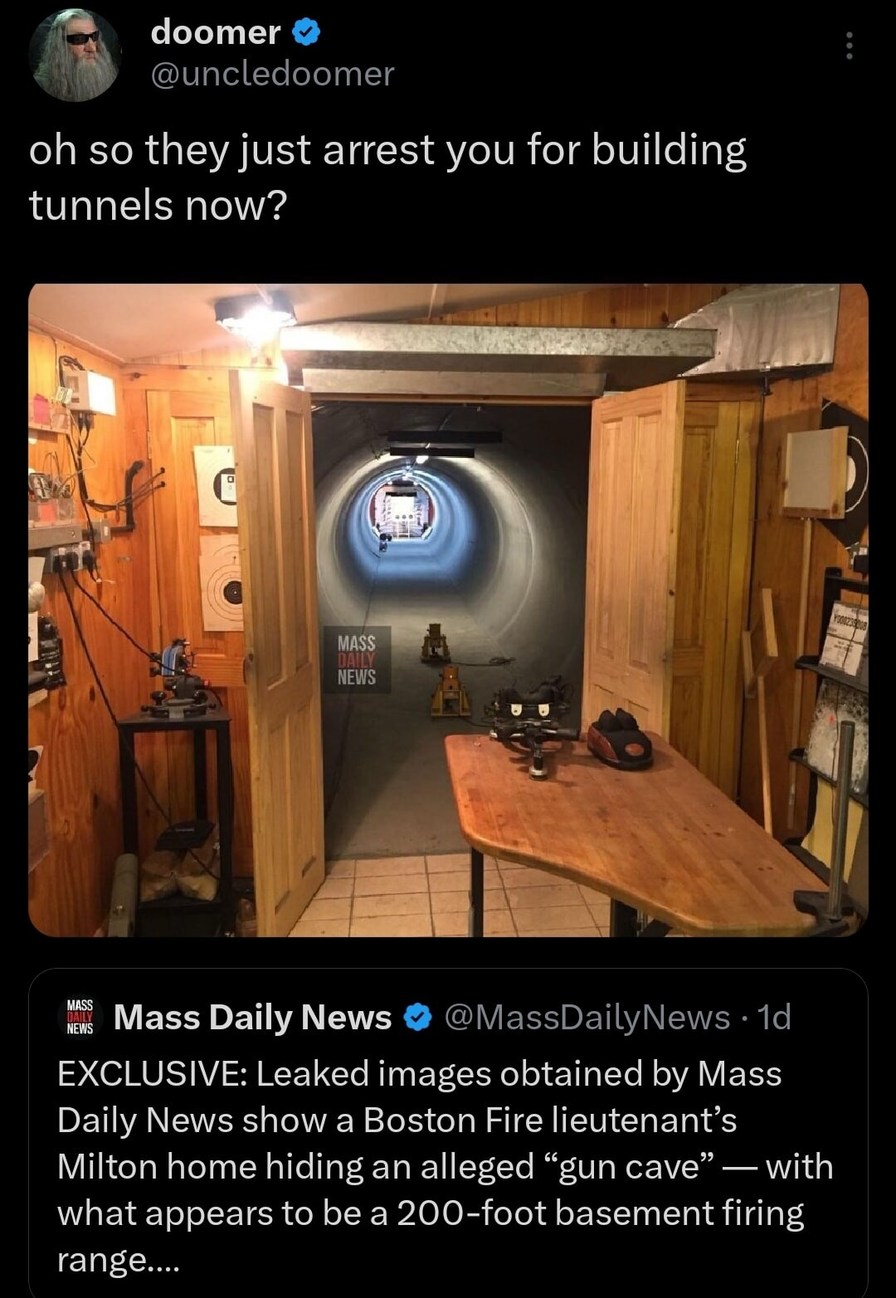Open the attached tunnel firing range photo
The image size is (896, 1298).
(x=448, y=610)
